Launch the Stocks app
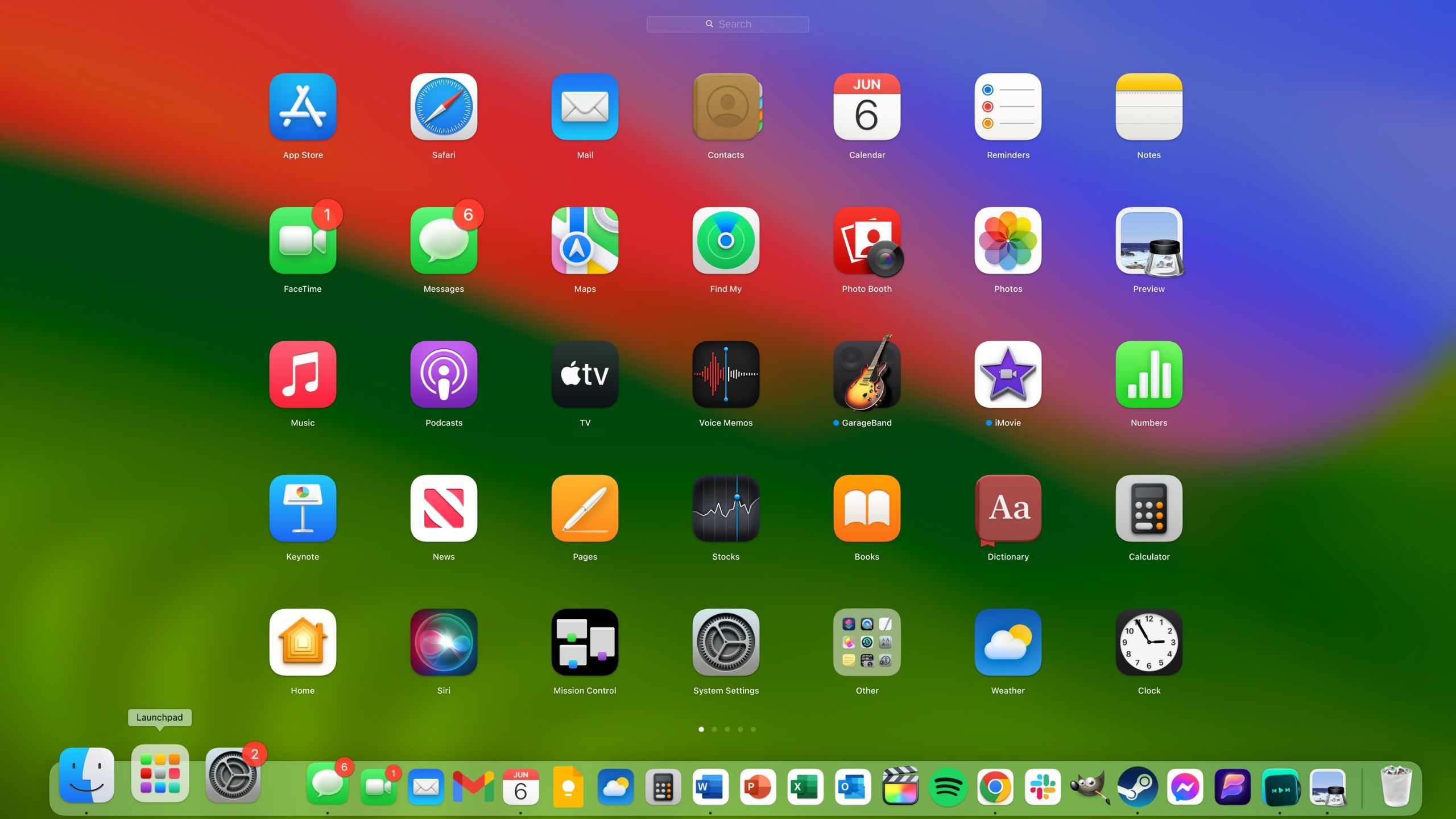 click(x=726, y=508)
